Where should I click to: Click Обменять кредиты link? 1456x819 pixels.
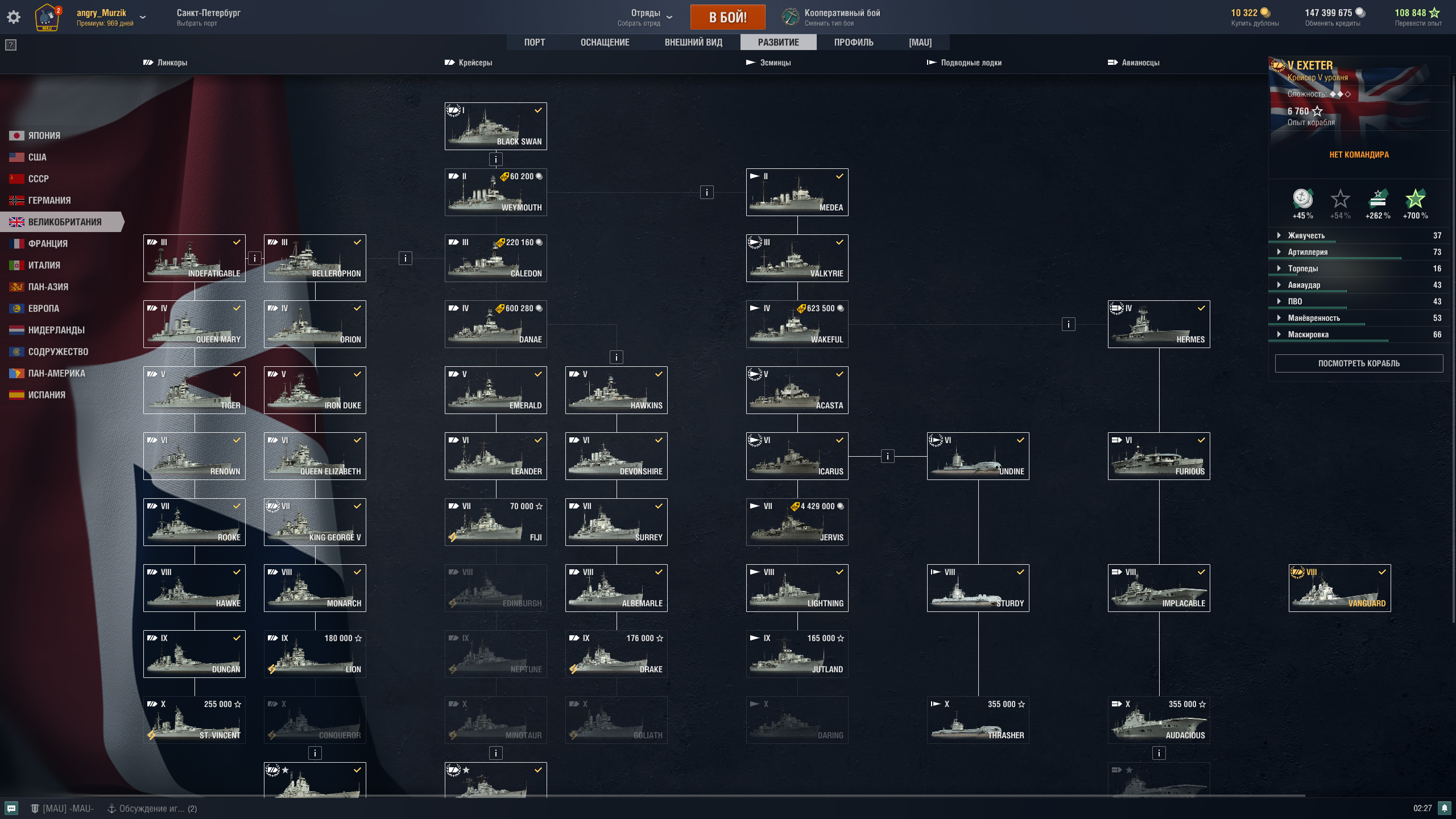point(1333,24)
